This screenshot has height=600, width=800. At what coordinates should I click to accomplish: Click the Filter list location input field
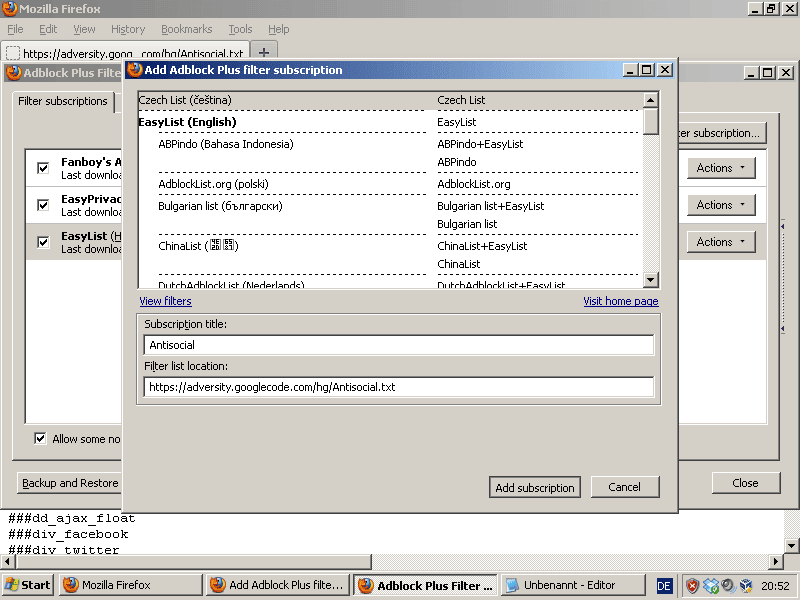398,387
